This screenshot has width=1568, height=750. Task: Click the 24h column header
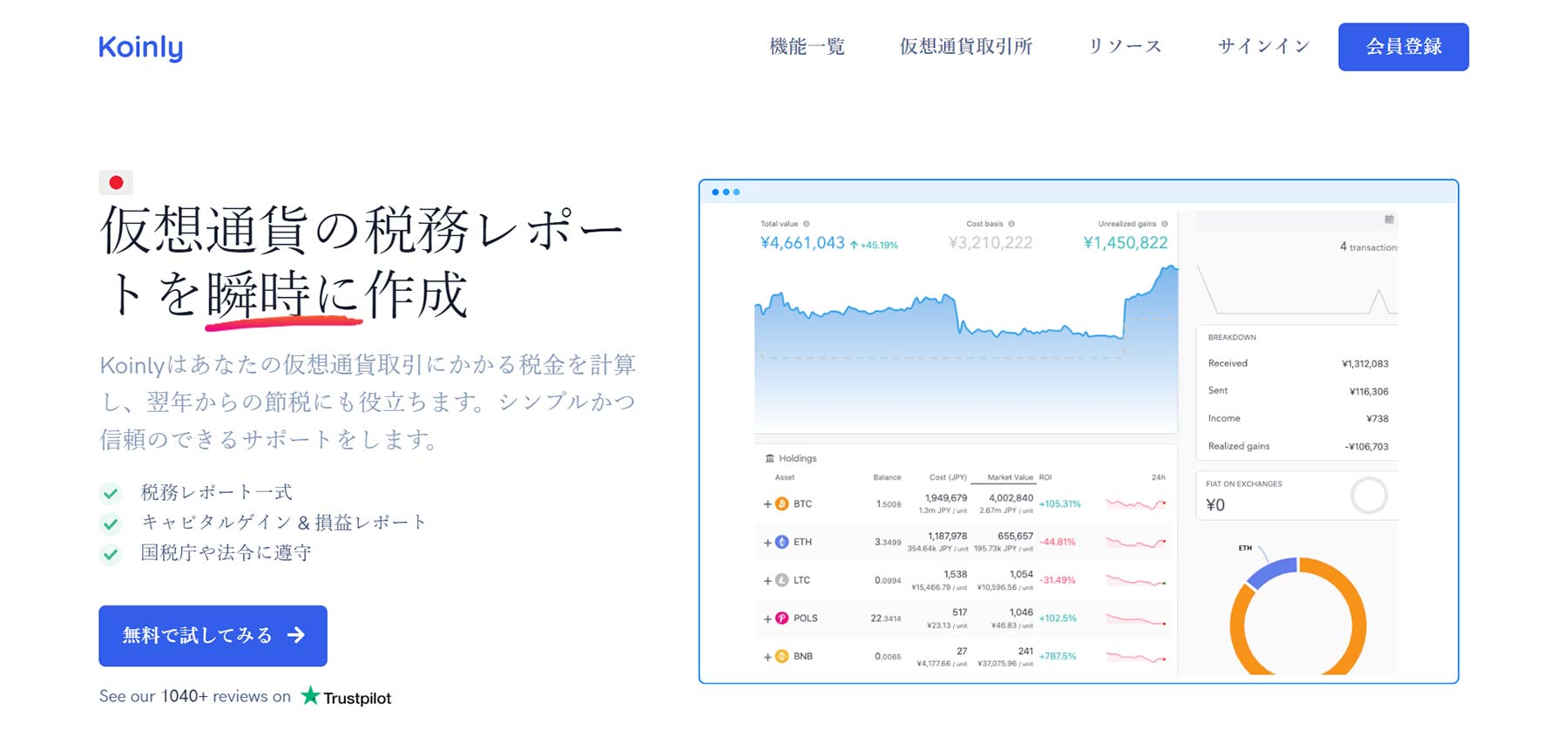[1158, 477]
